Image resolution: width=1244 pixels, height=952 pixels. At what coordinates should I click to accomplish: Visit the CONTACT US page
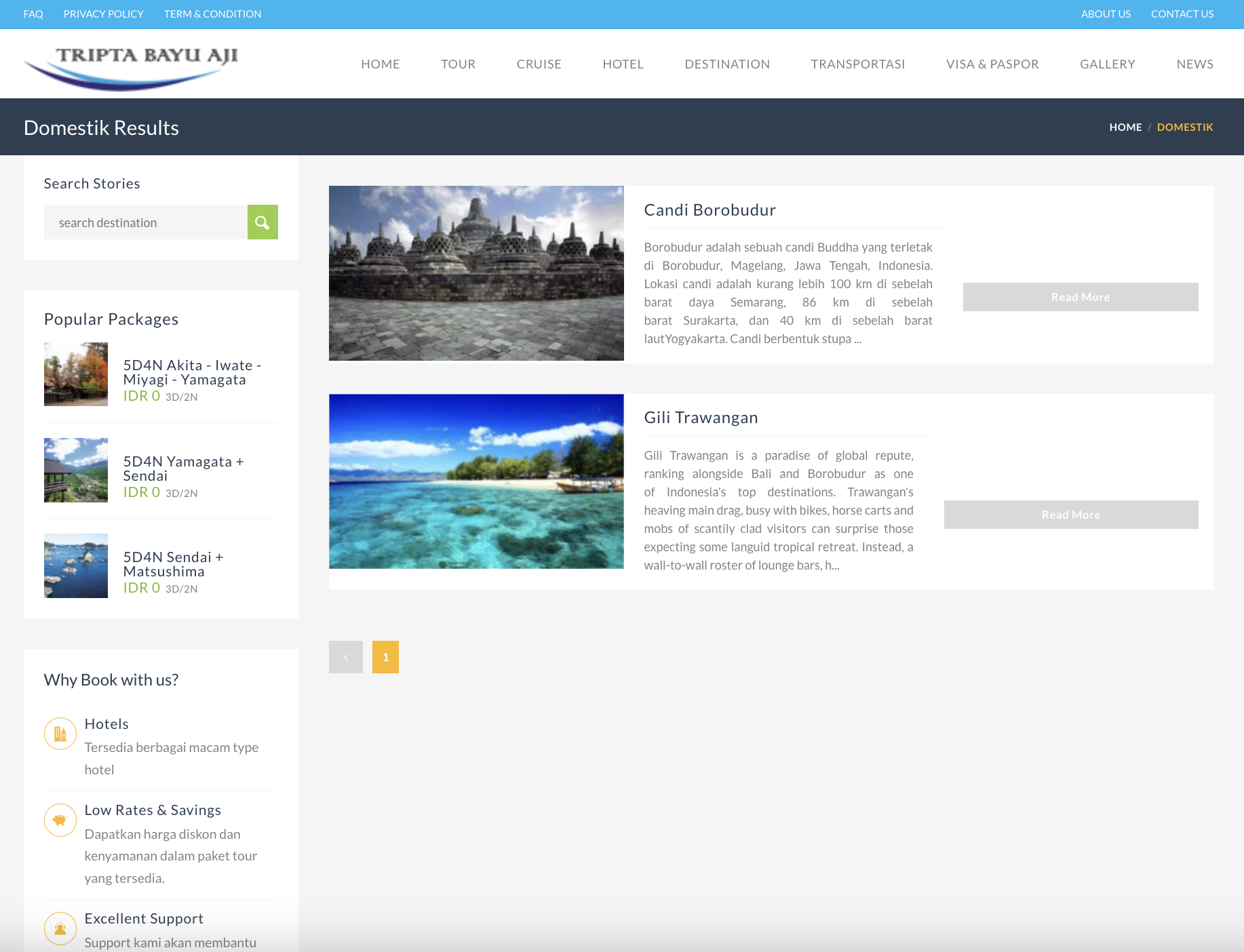point(1182,14)
